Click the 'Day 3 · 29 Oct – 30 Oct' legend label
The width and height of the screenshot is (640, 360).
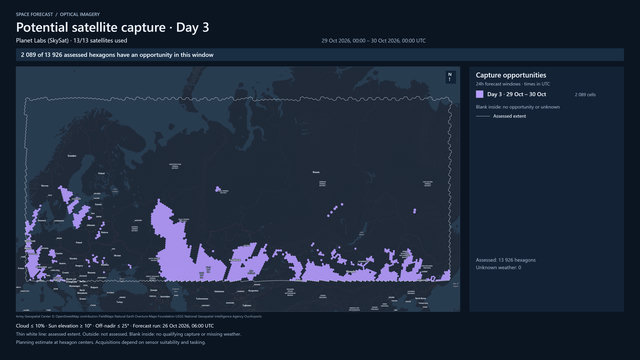click(516, 94)
